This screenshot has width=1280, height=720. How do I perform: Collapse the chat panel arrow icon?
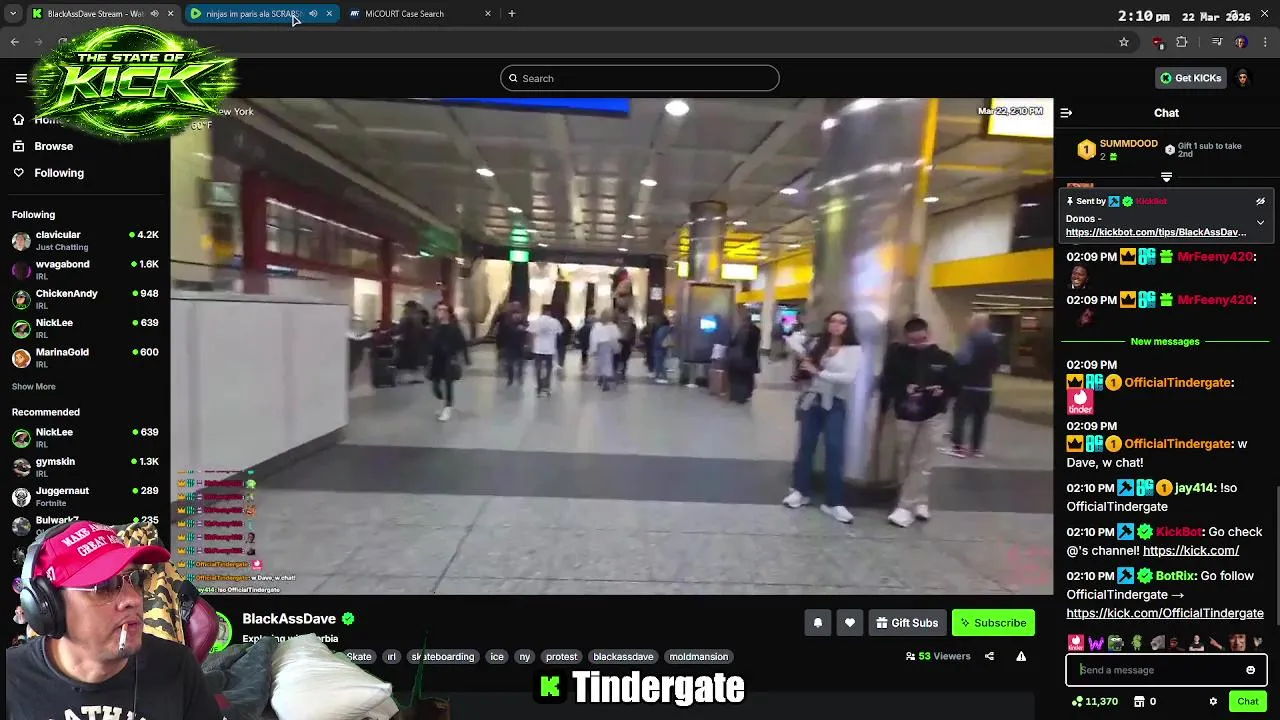[1066, 113]
